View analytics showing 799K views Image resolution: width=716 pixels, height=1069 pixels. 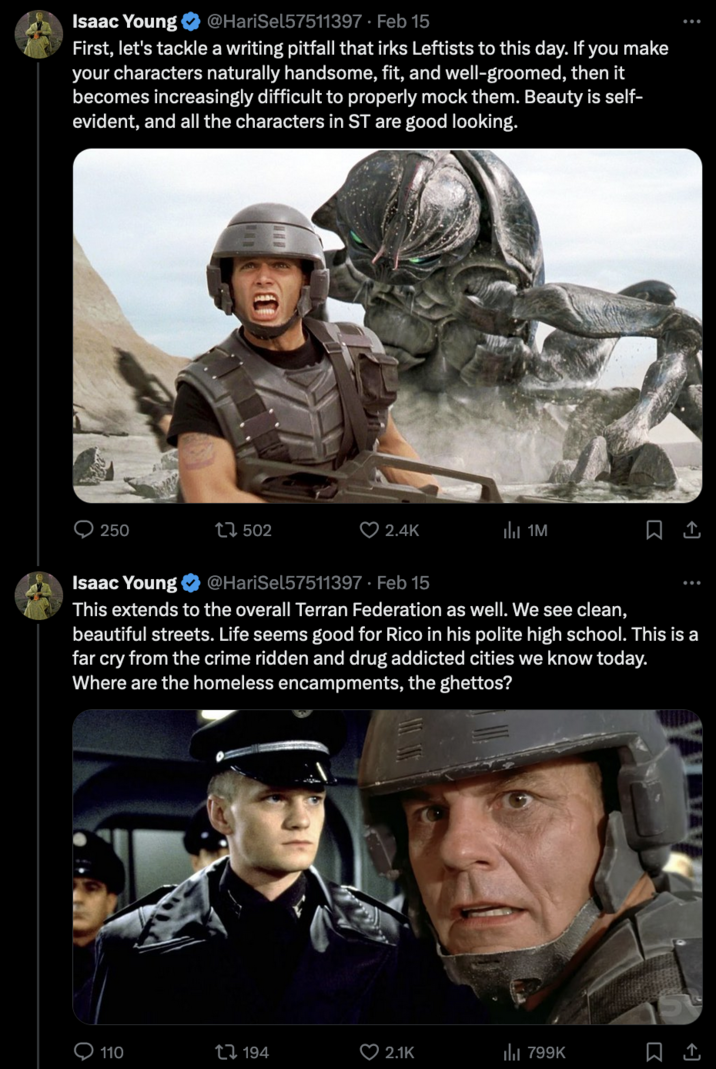[x=512, y=1051]
